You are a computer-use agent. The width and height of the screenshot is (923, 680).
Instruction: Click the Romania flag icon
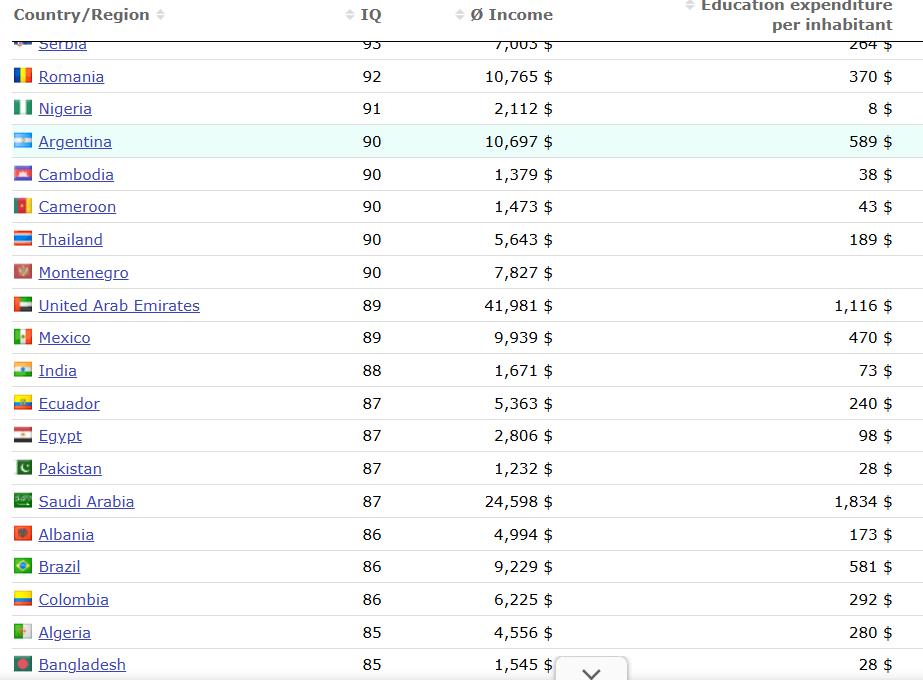click(x=23, y=75)
